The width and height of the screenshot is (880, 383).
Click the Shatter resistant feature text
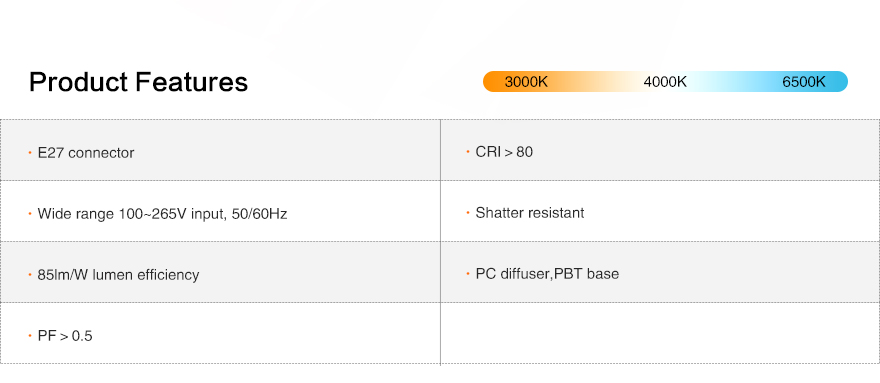pos(530,213)
